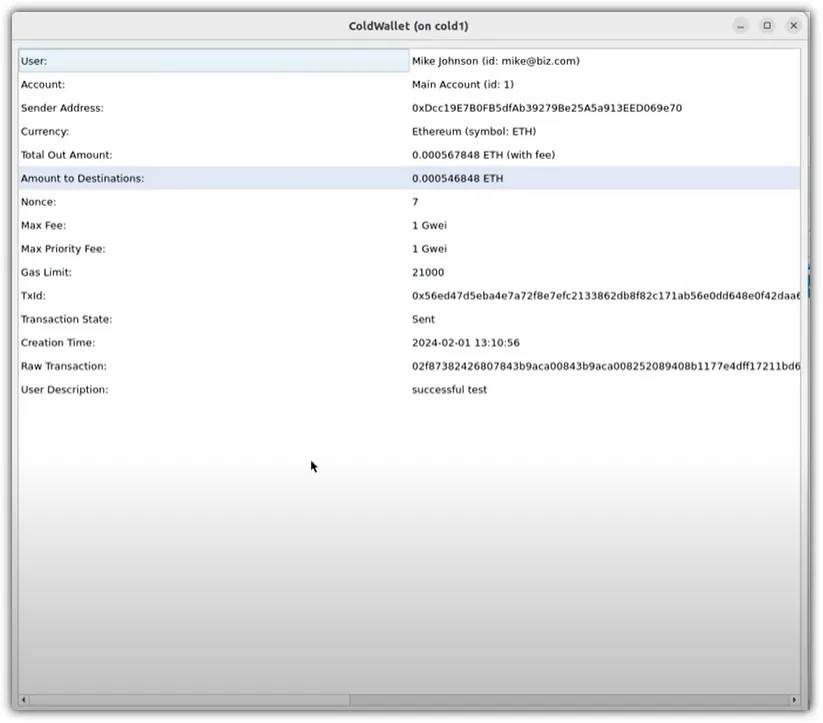The width and height of the screenshot is (823, 723).
Task: Click the horizontal scrollbar right arrow
Action: pyautogui.click(x=794, y=700)
